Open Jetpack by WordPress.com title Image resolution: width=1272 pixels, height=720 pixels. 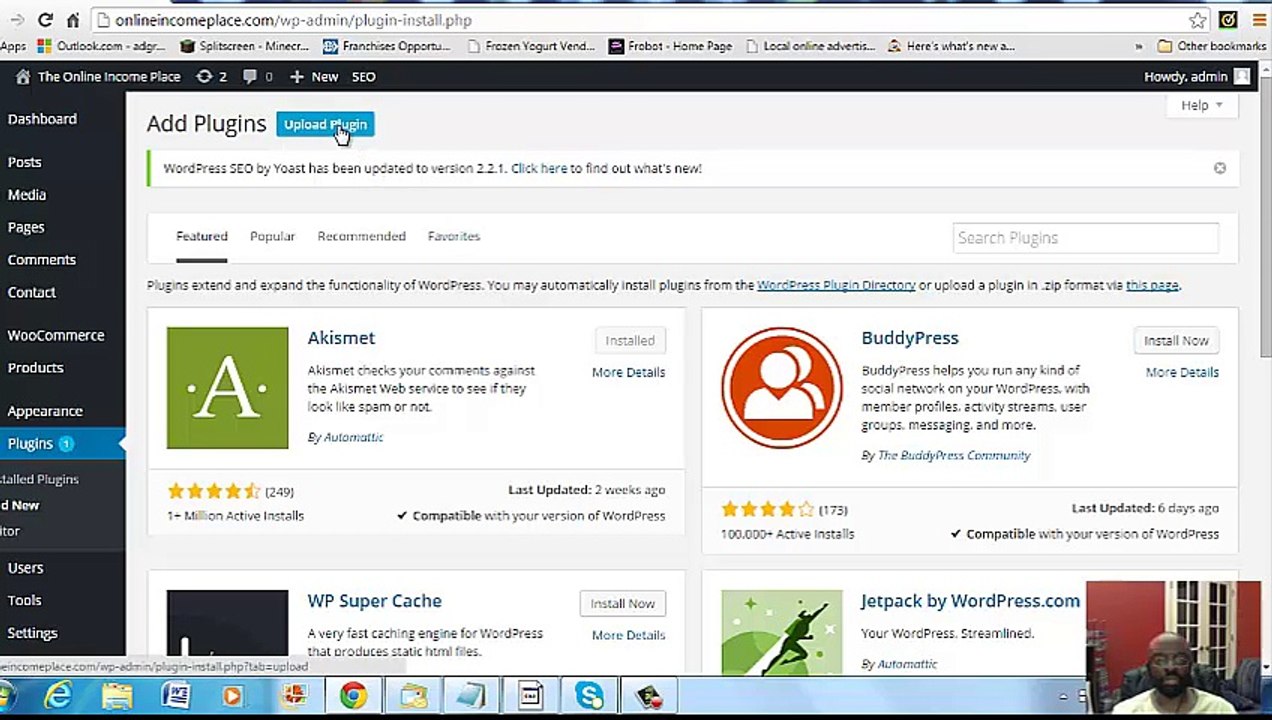(970, 601)
